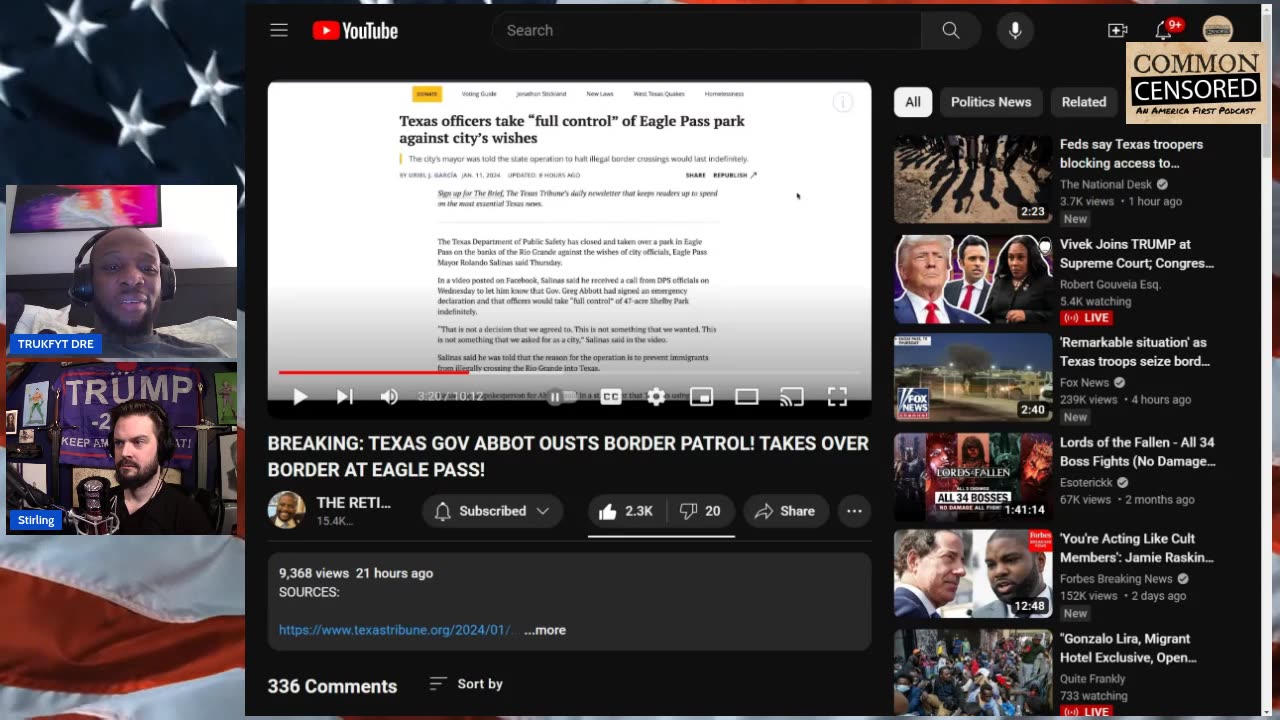1280x720 pixels.
Task: Focus the YouTube Search field
Action: 706,30
